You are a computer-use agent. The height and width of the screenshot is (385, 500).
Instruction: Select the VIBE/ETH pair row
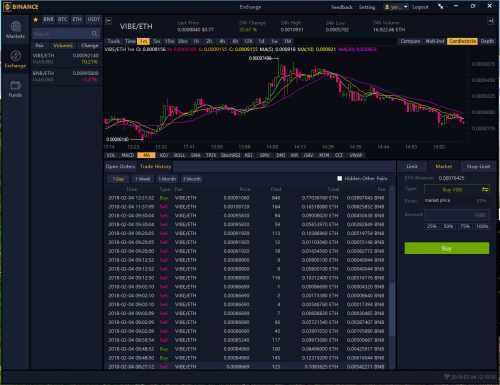66,59
